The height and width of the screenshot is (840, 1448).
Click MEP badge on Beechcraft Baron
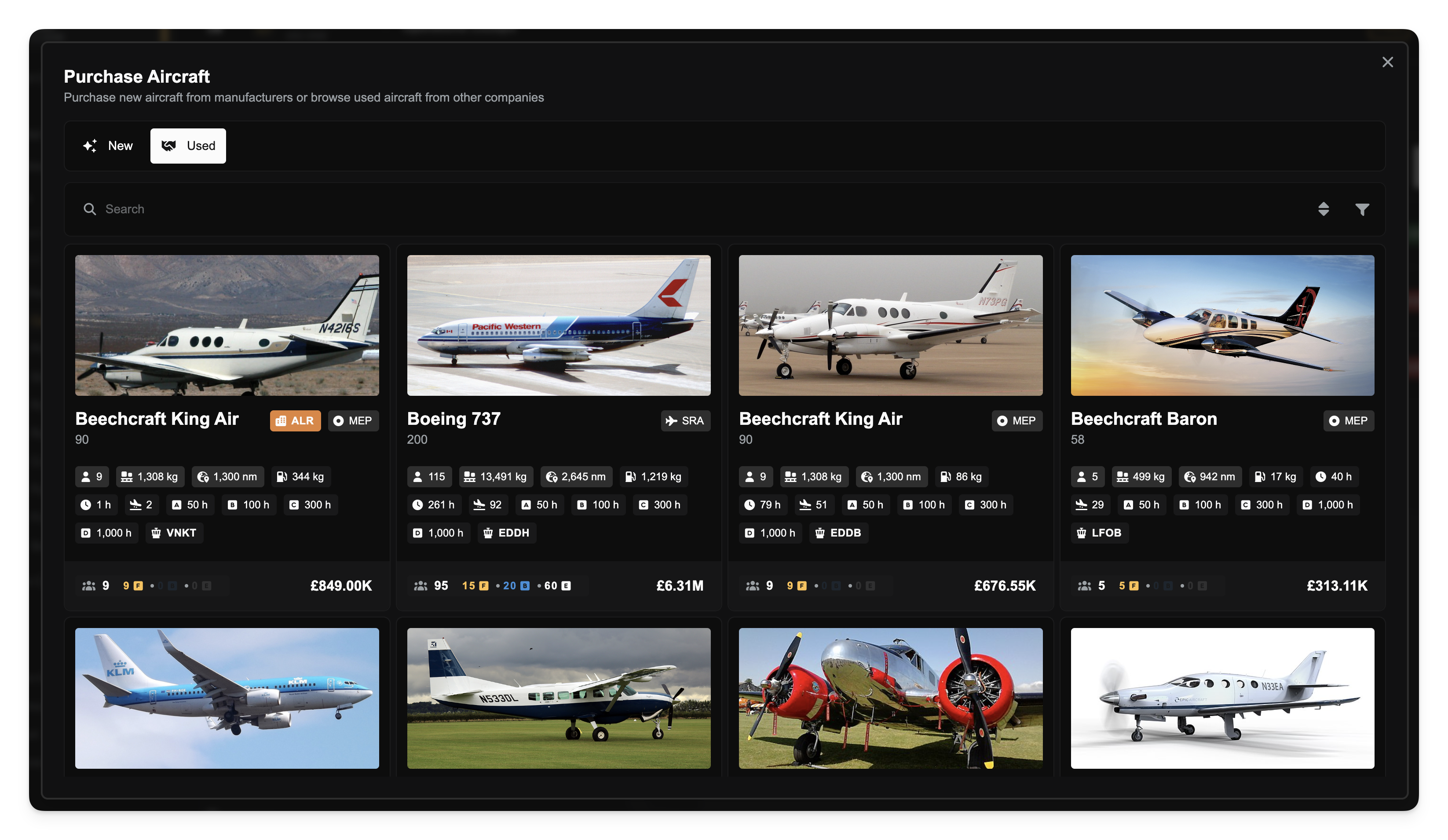pyautogui.click(x=1348, y=420)
